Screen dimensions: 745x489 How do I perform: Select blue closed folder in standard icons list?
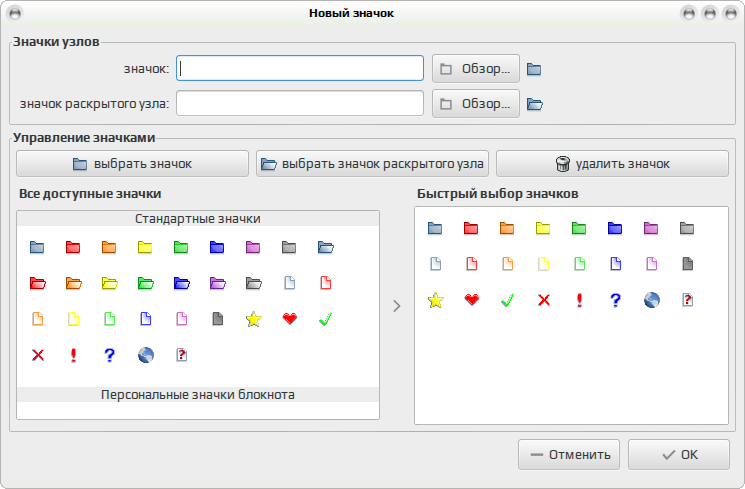[217, 247]
